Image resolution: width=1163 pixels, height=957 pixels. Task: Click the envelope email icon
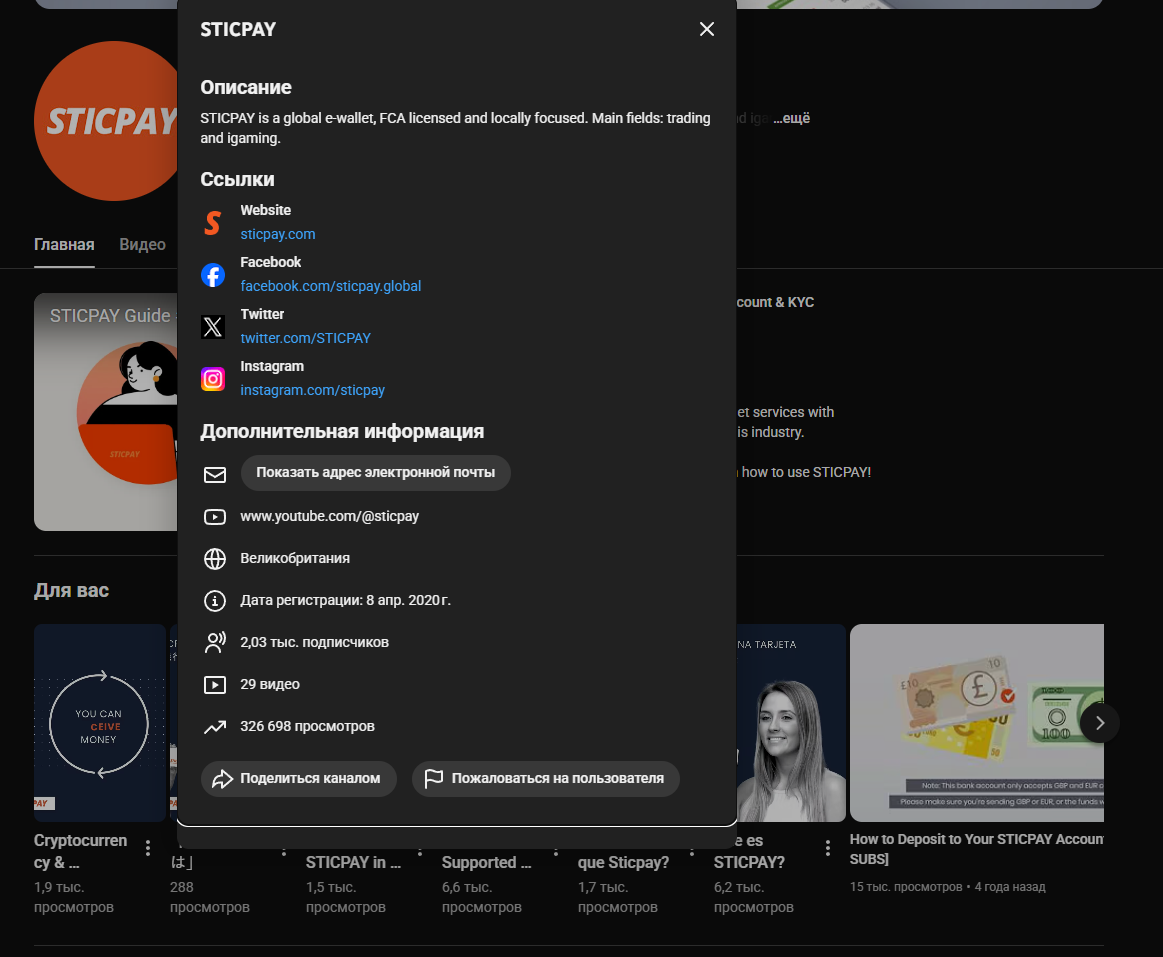point(215,475)
